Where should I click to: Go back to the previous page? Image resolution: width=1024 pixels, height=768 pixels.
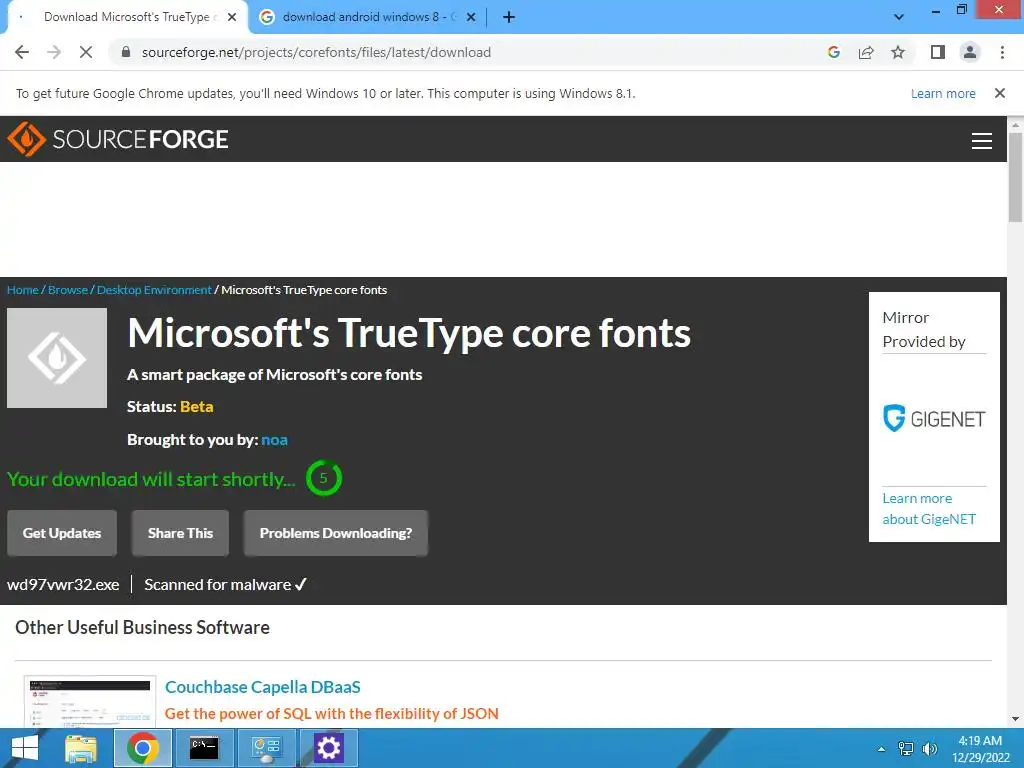pos(22,52)
